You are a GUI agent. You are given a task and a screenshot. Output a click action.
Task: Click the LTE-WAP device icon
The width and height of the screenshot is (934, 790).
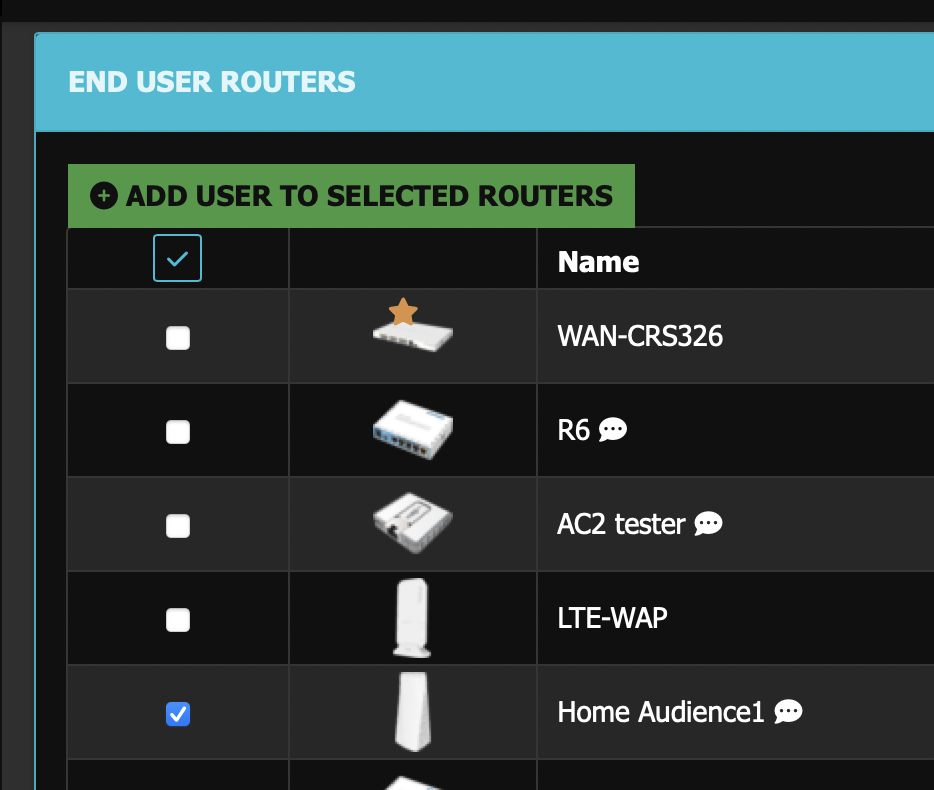[x=412, y=618]
